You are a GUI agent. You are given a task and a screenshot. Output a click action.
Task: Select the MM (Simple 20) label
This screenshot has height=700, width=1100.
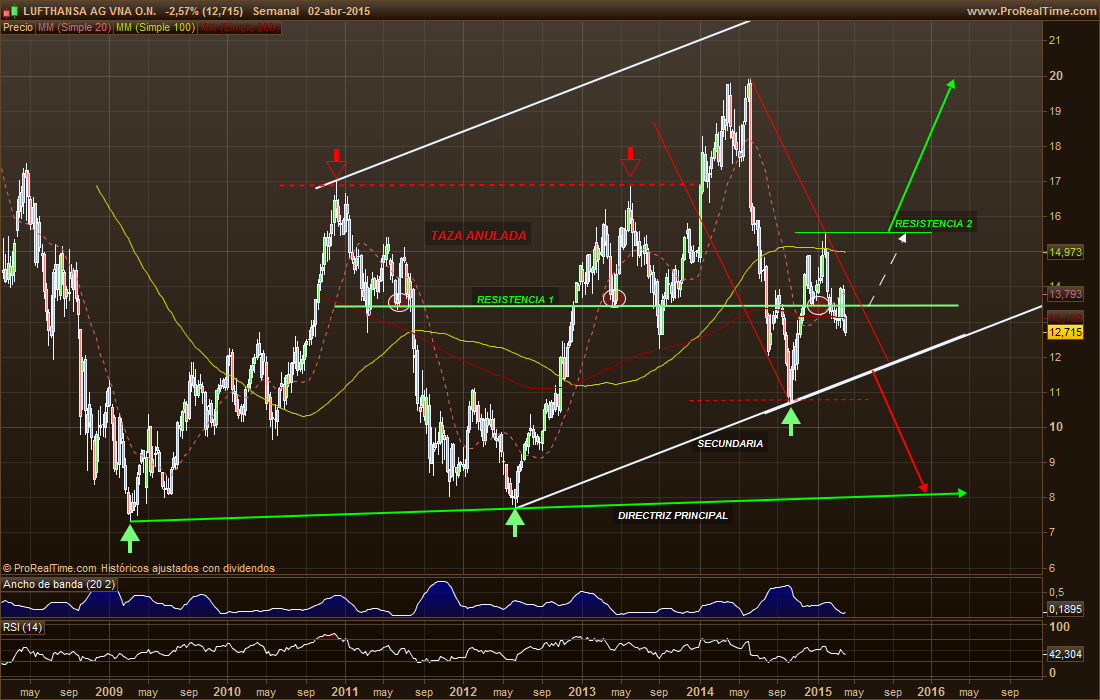[74, 27]
